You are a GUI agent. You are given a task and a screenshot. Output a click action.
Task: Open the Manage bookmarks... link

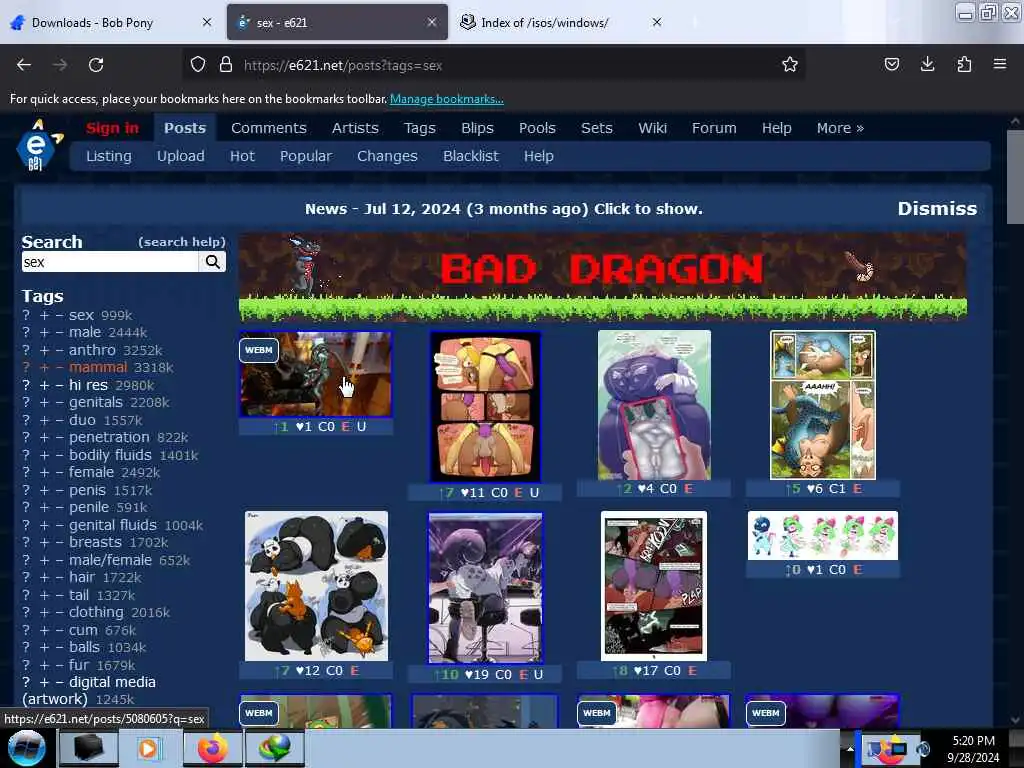tap(447, 99)
